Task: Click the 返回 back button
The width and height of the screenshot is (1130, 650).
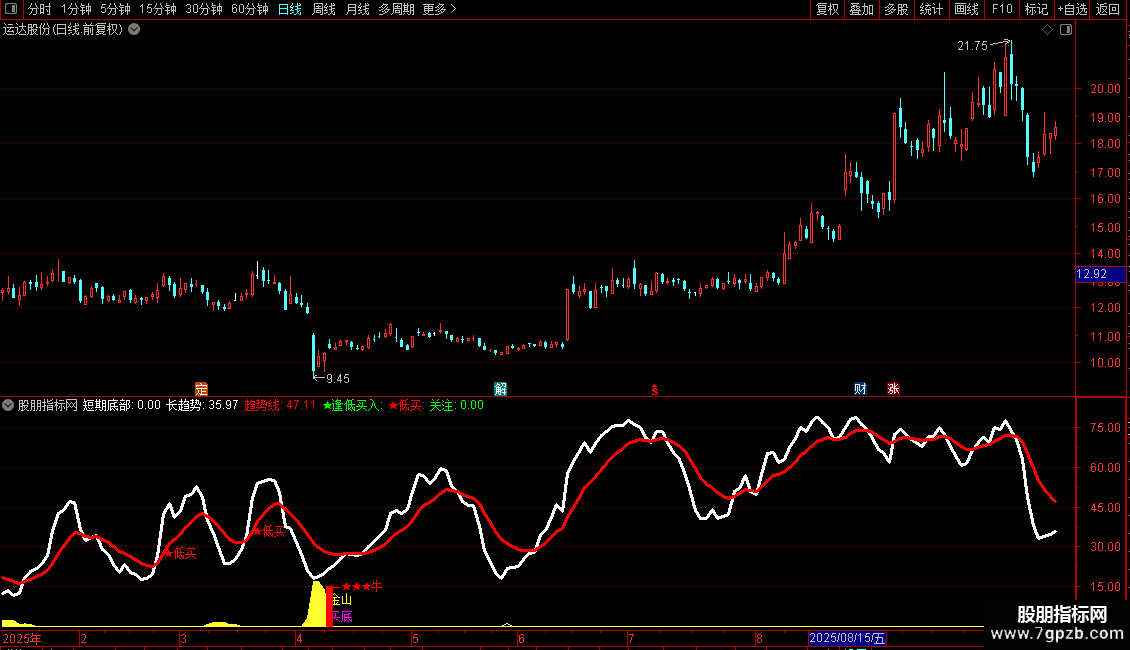Action: coord(1108,9)
